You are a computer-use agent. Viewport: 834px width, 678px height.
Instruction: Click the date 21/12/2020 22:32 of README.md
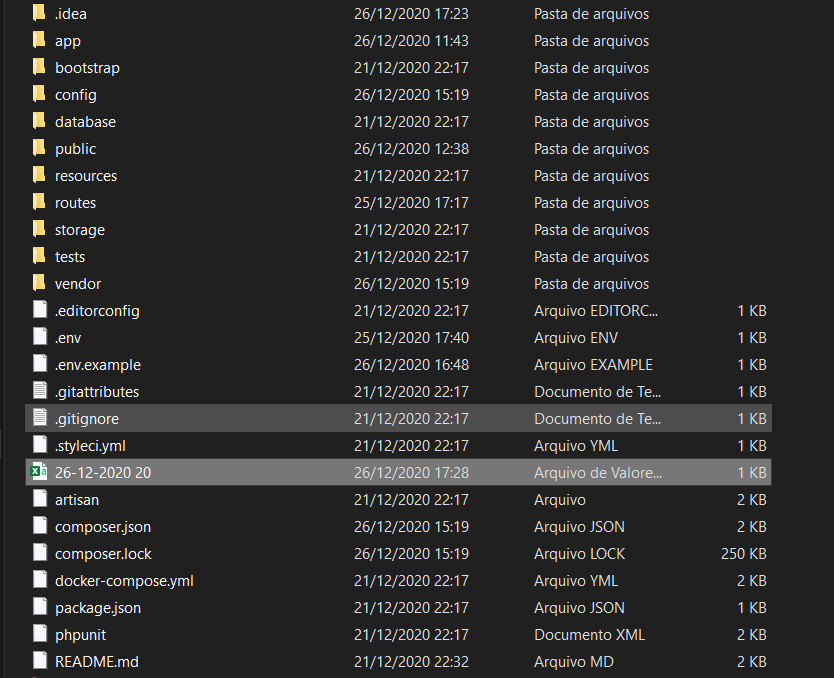click(x=412, y=662)
